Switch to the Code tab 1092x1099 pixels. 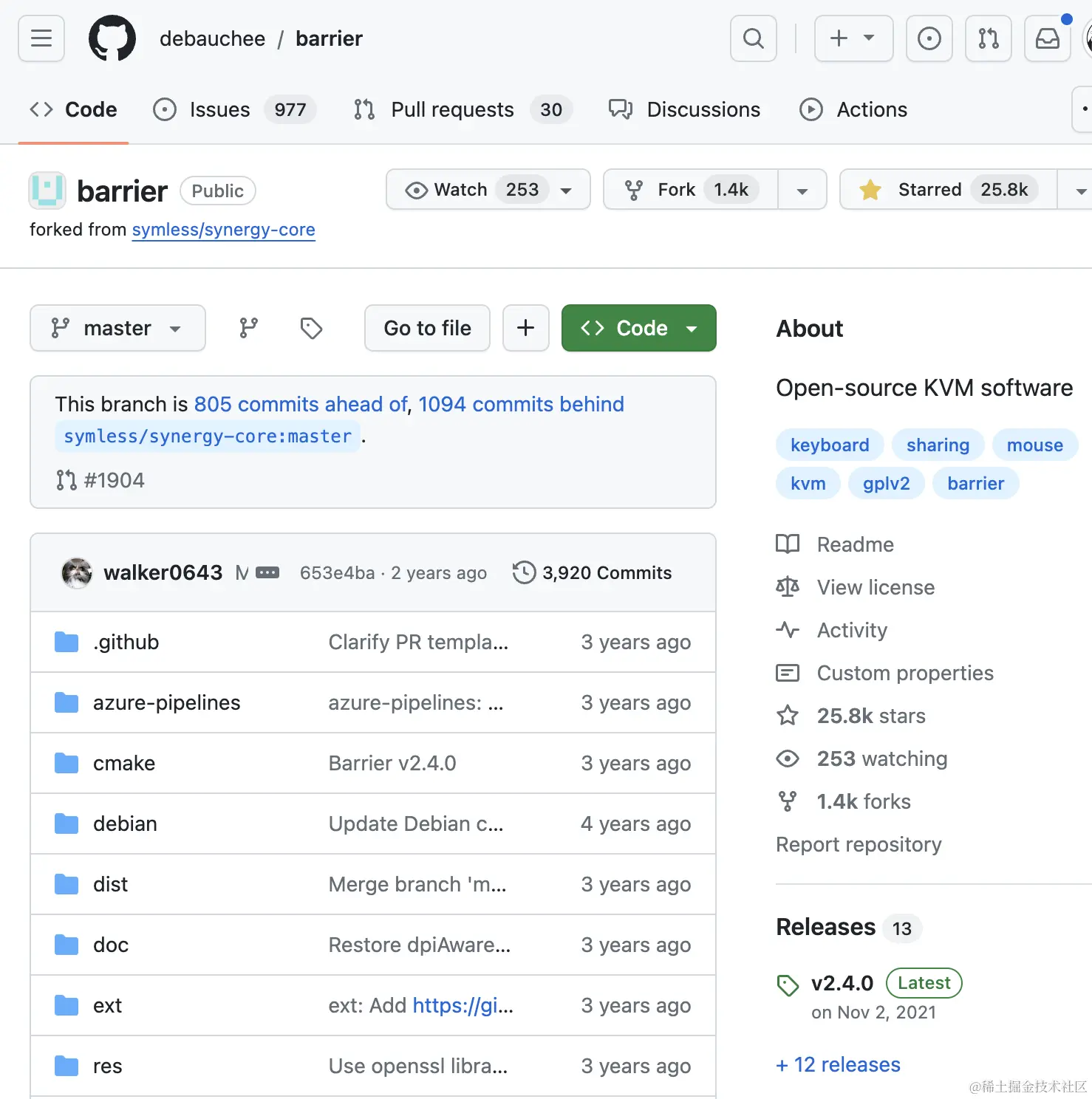point(73,109)
